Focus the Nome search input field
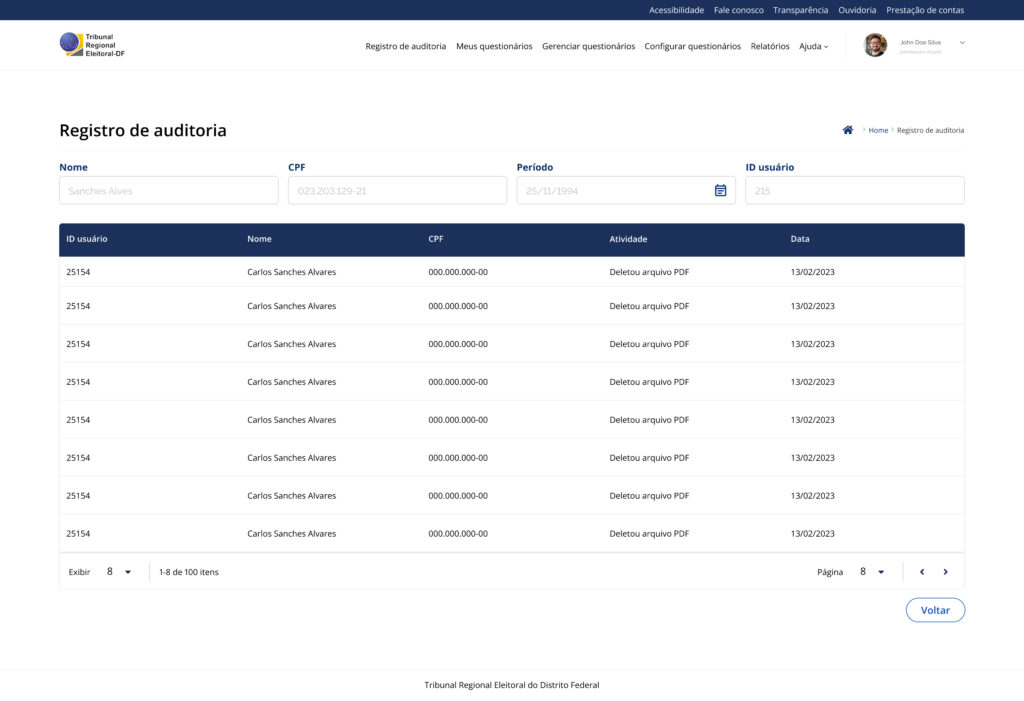The width and height of the screenshot is (1024, 701). point(169,191)
